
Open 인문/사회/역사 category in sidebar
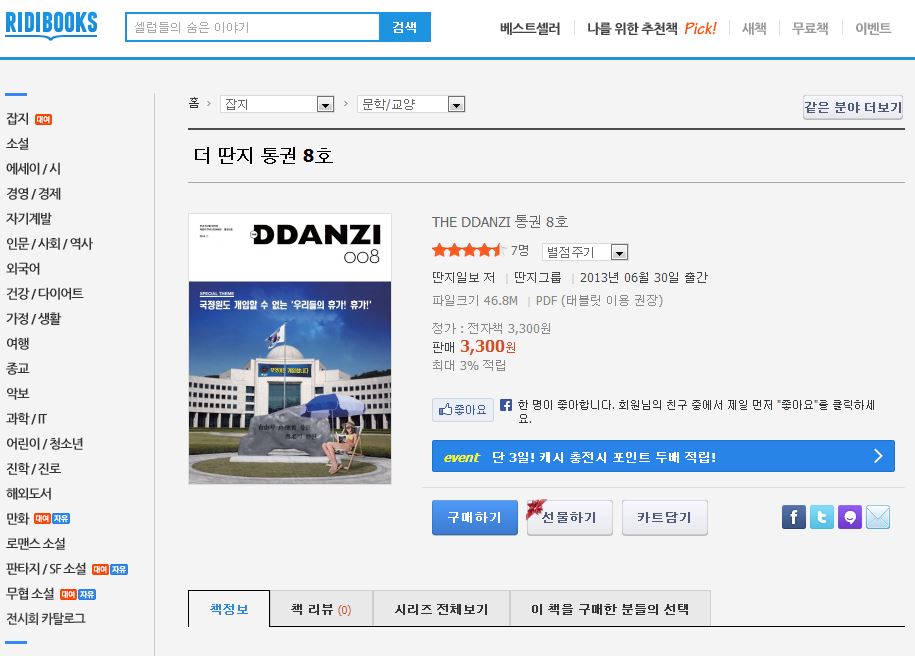click(49, 243)
